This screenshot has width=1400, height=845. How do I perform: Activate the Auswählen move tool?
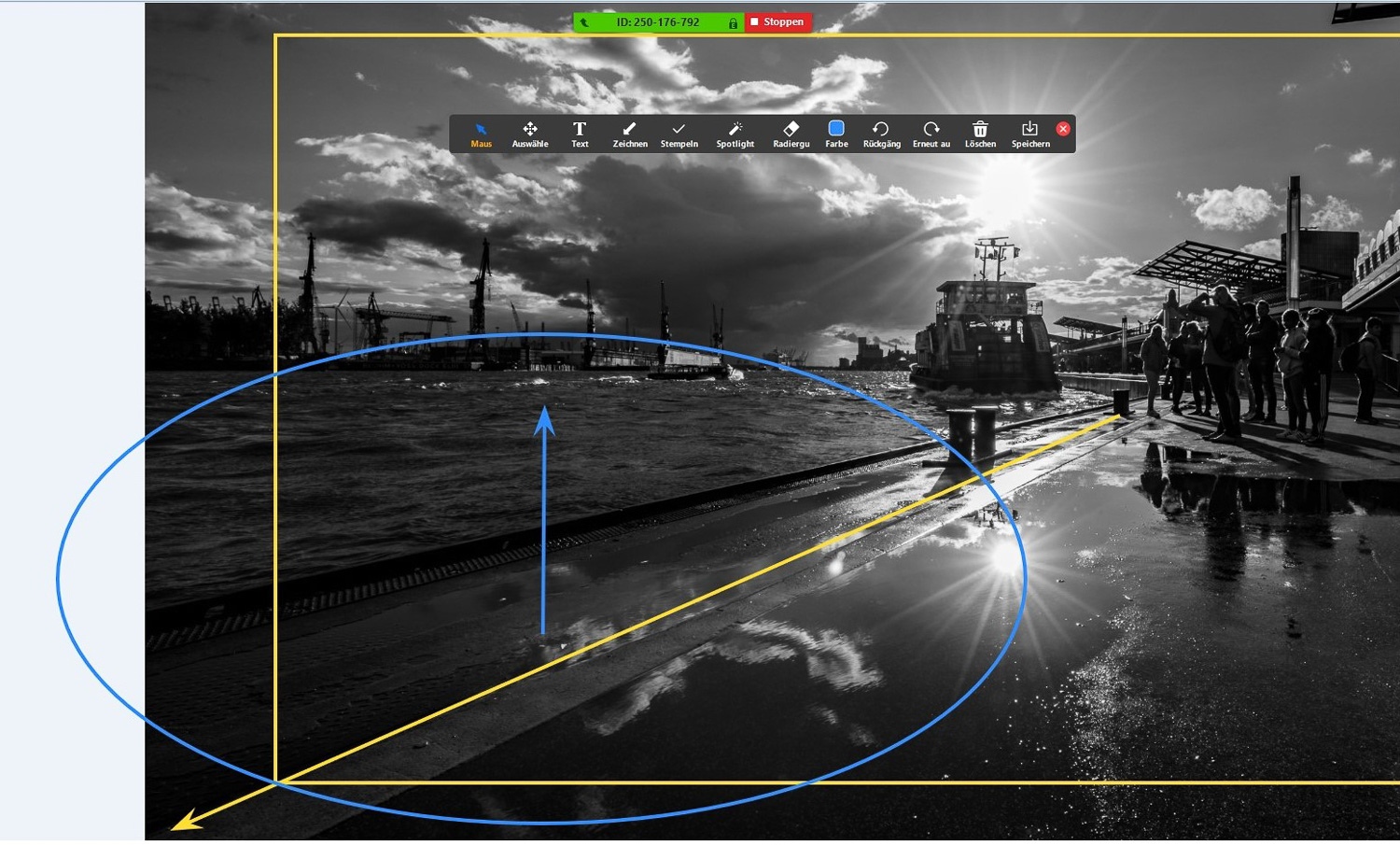click(x=529, y=134)
